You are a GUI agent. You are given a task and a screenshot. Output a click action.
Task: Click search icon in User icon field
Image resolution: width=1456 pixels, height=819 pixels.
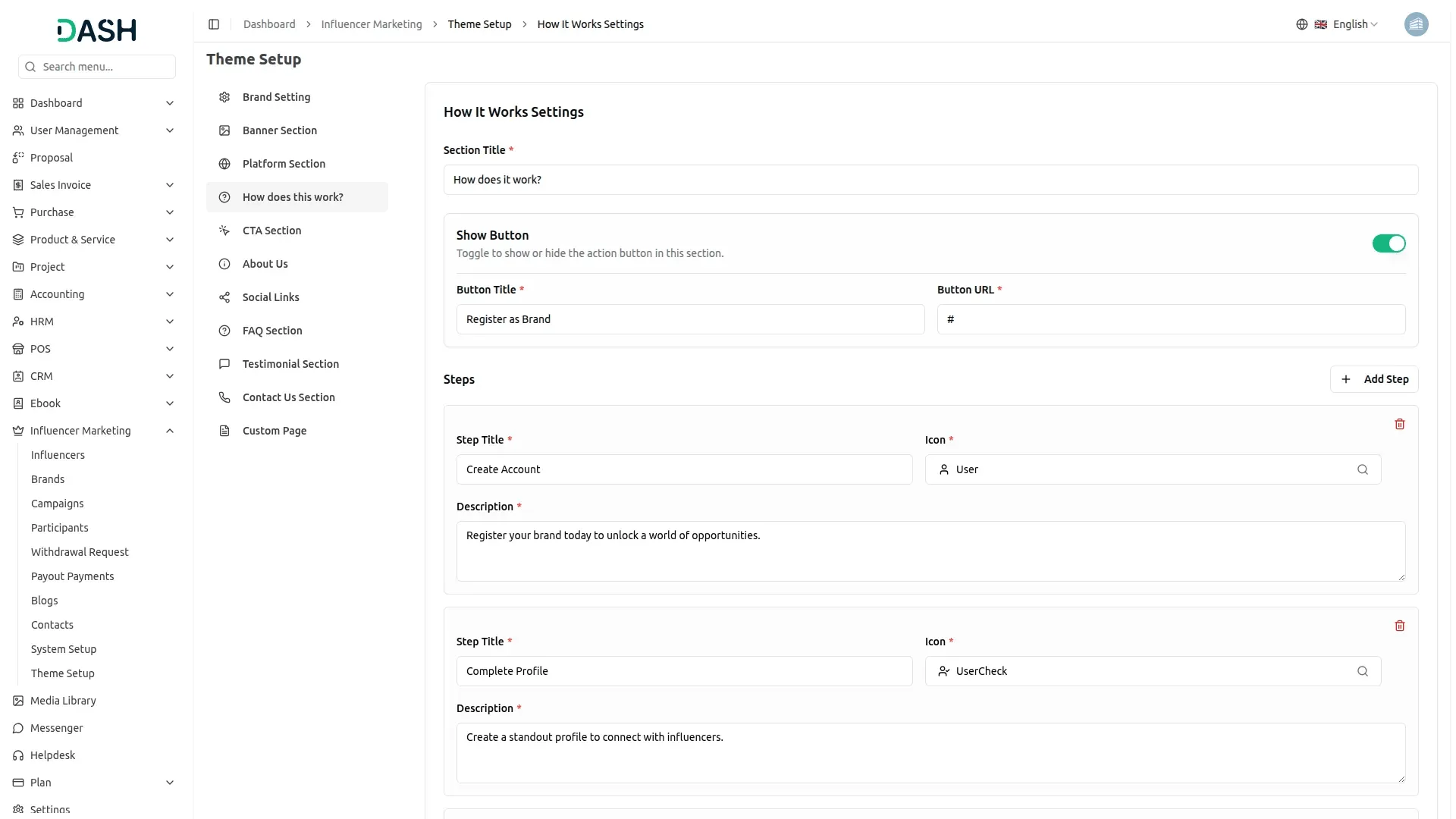point(1363,469)
